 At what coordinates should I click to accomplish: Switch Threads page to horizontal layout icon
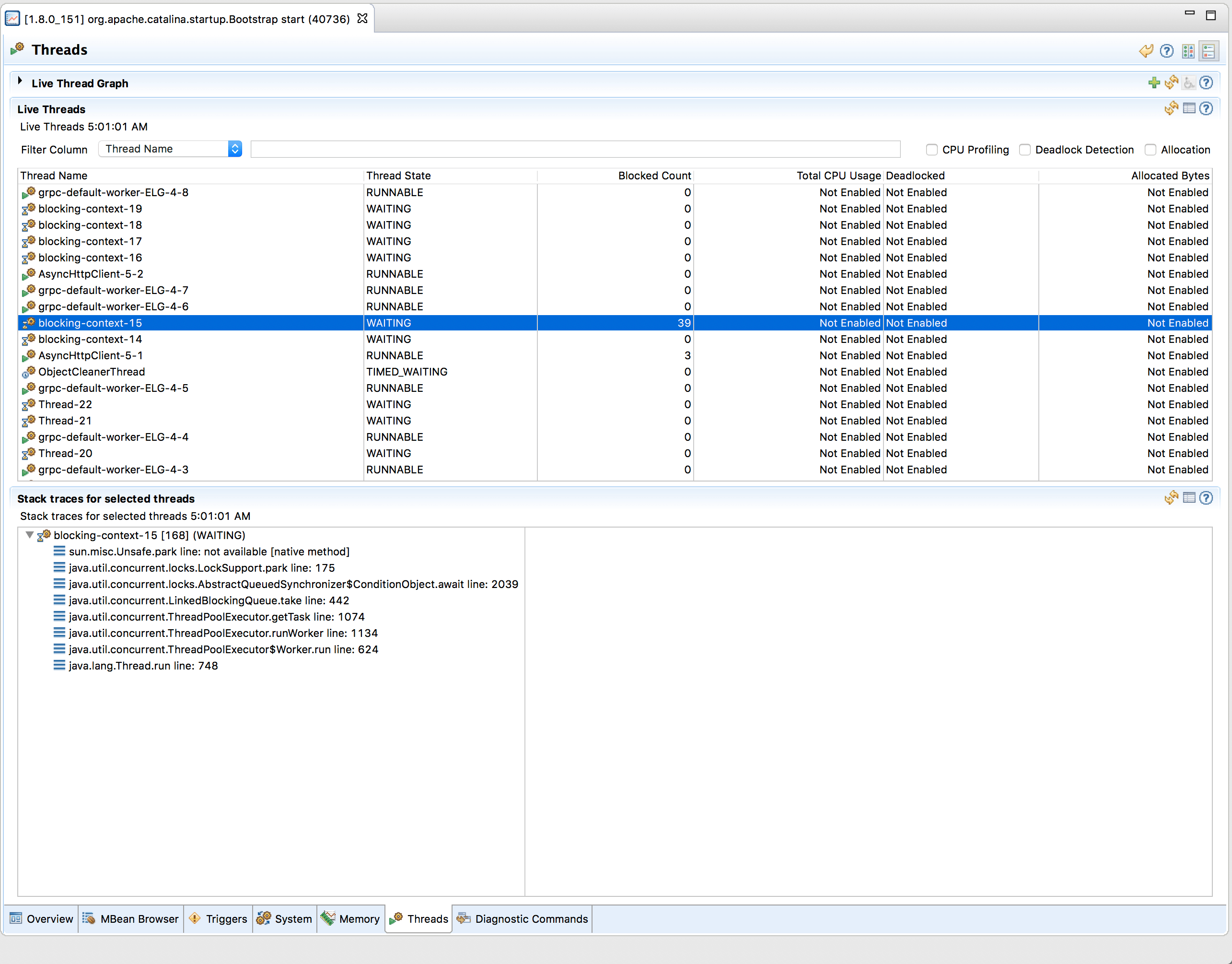[x=1188, y=51]
